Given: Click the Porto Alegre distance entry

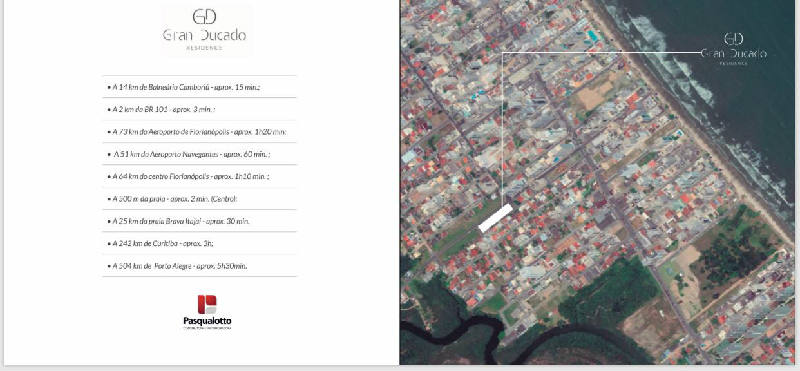Looking at the screenshot, I should point(177,266).
